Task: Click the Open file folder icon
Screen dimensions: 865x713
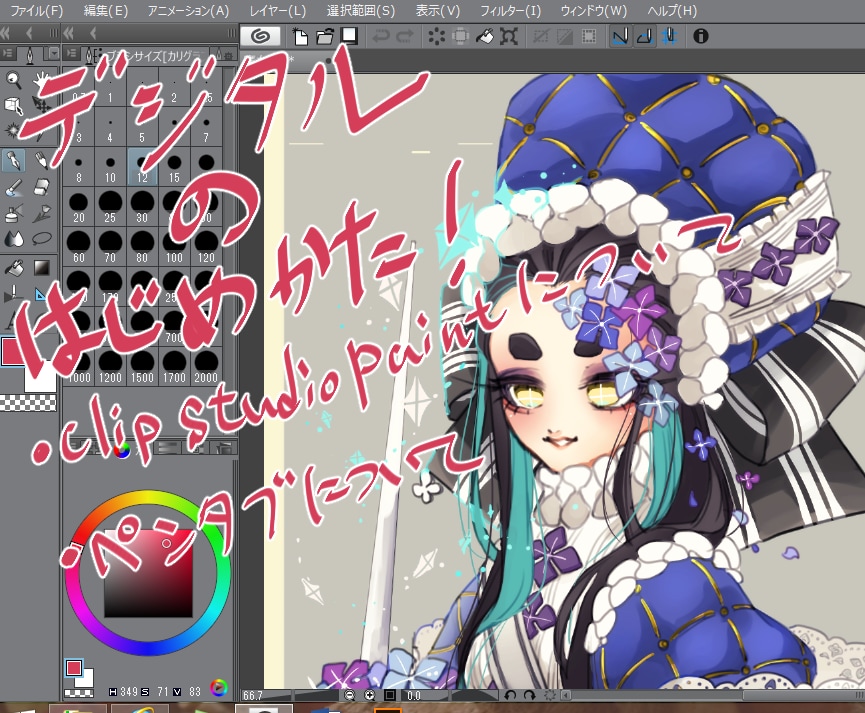Action: click(x=325, y=36)
